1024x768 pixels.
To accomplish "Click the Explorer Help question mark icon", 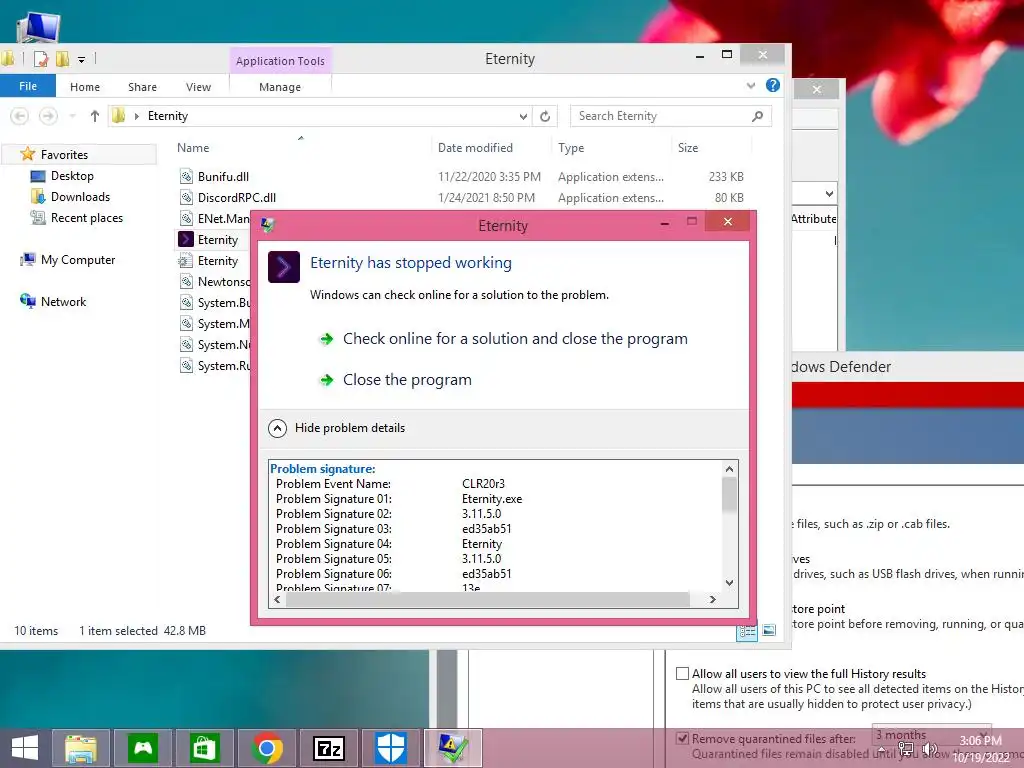I will point(773,86).
